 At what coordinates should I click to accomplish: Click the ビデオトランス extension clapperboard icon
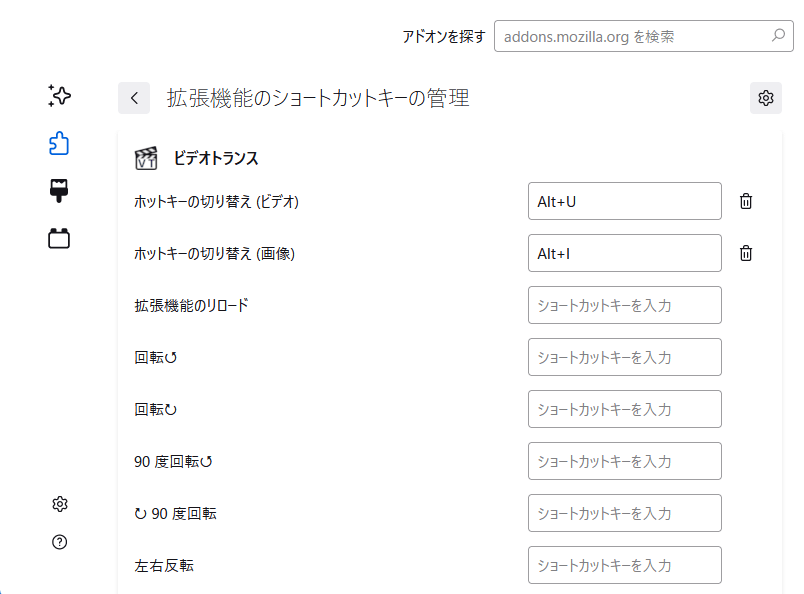146,158
